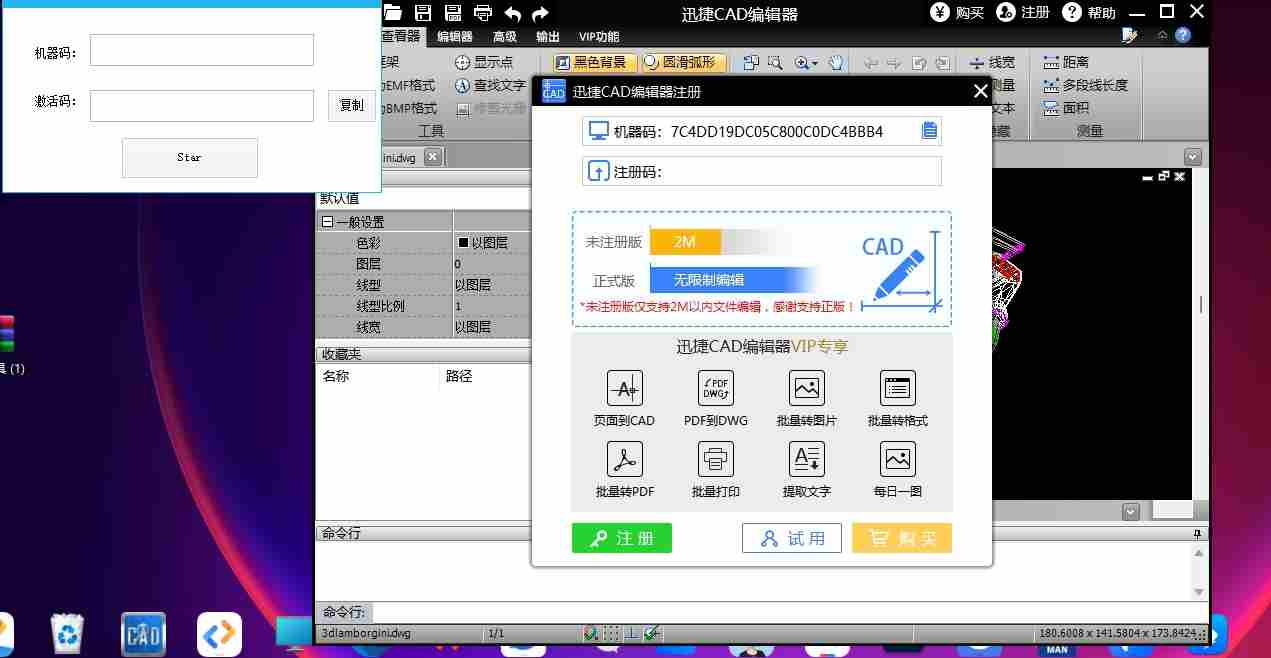1271x658 pixels.
Task: Click the 注册码 input field in the dialog
Action: 762,171
